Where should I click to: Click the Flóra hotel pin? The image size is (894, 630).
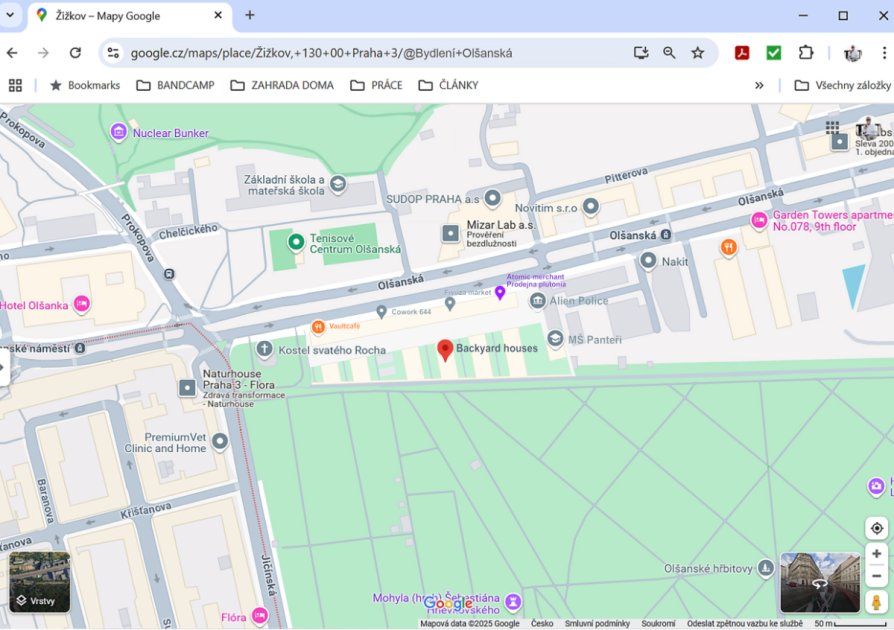[260, 616]
